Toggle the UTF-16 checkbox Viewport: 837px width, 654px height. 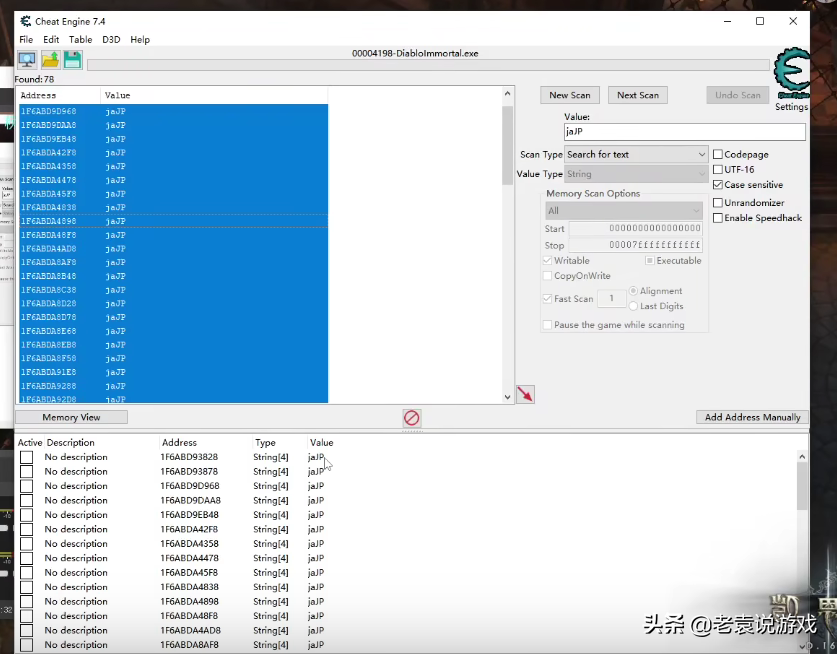(718, 169)
